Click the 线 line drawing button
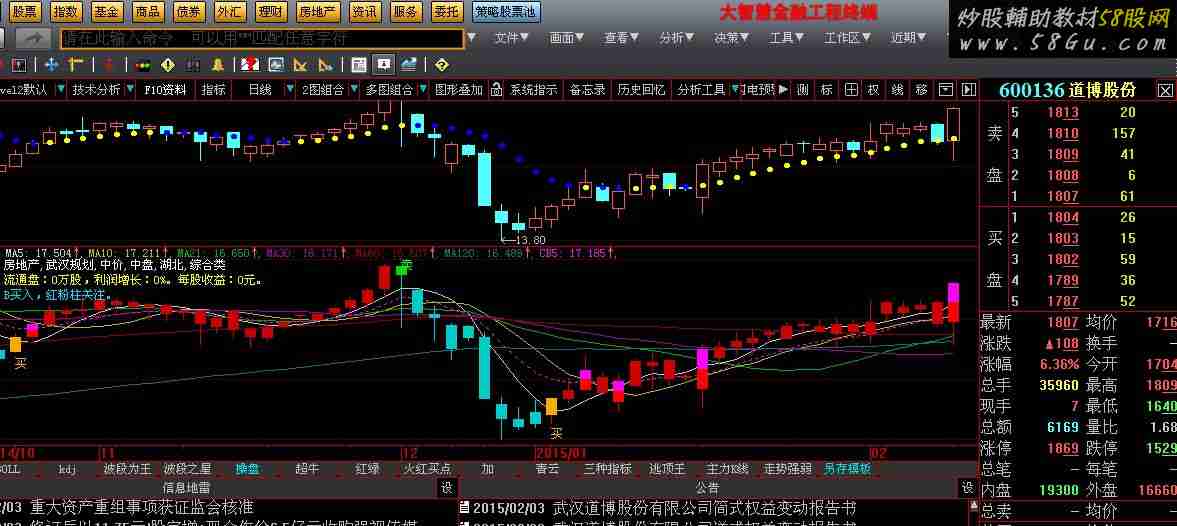Screen dimensions: 1177x526 [x=897, y=90]
